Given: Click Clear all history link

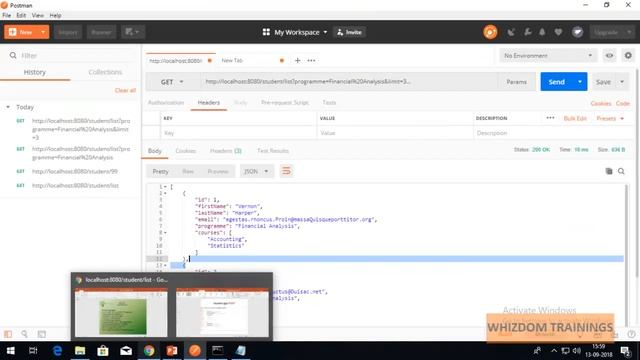Looking at the screenshot, I should pos(125,90).
